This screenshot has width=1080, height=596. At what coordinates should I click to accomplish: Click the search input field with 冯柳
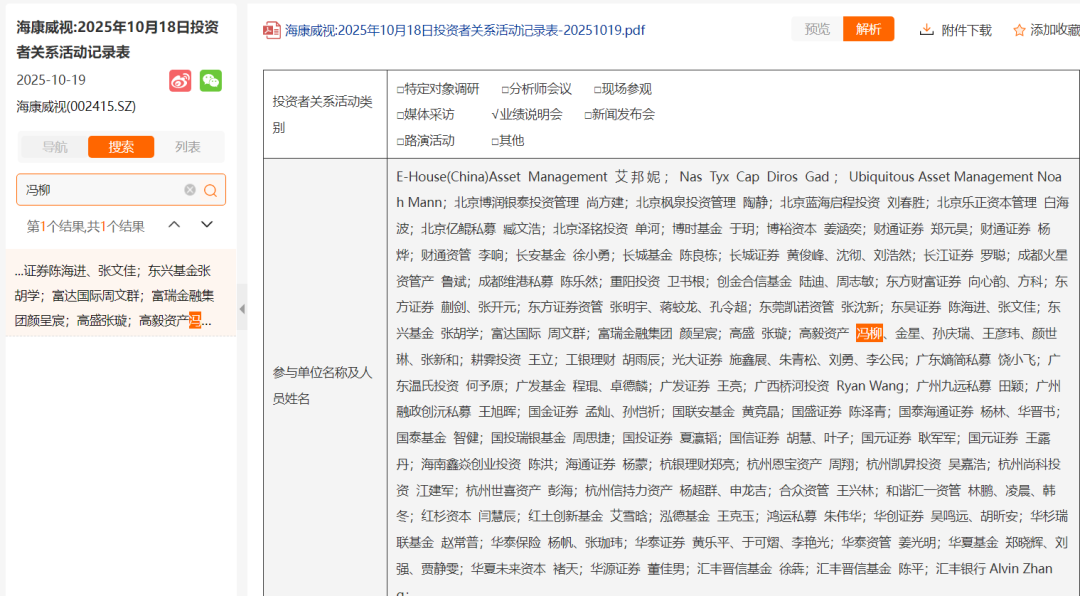100,190
